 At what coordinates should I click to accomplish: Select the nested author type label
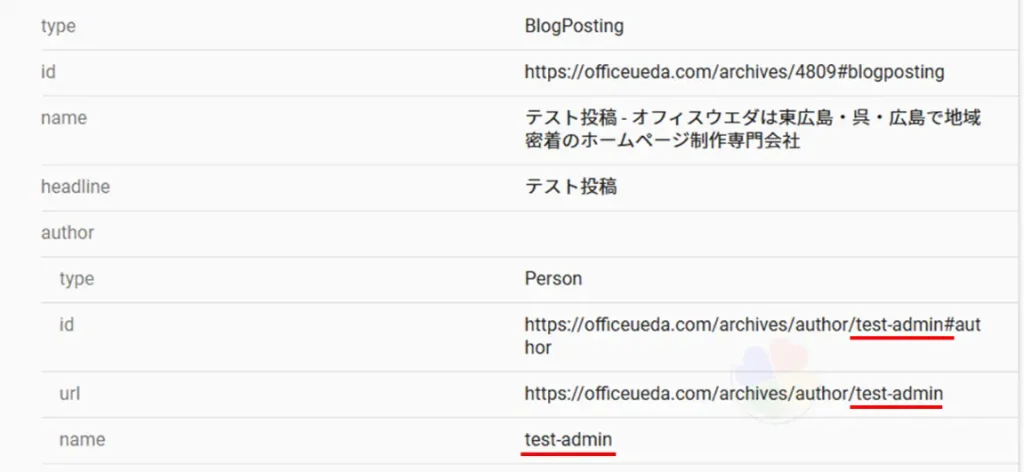tap(76, 279)
